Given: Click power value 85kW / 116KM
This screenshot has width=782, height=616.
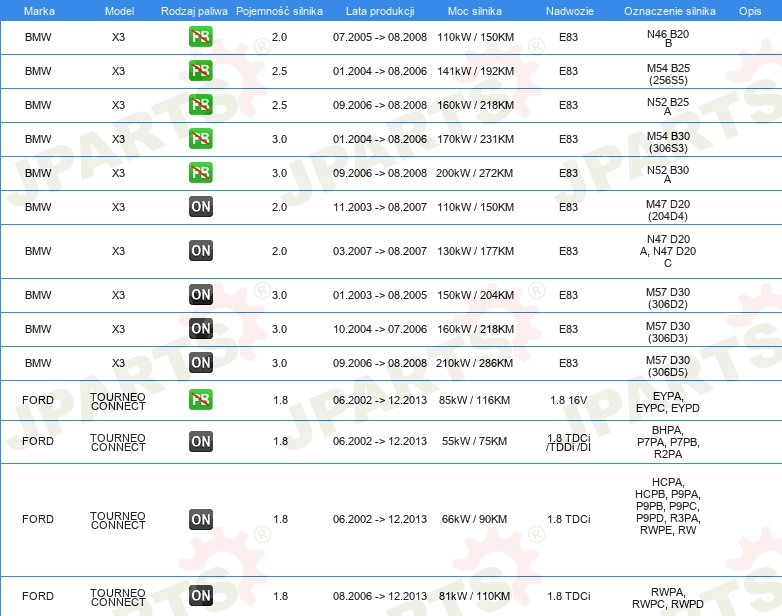Looking at the screenshot, I should click(x=474, y=400).
